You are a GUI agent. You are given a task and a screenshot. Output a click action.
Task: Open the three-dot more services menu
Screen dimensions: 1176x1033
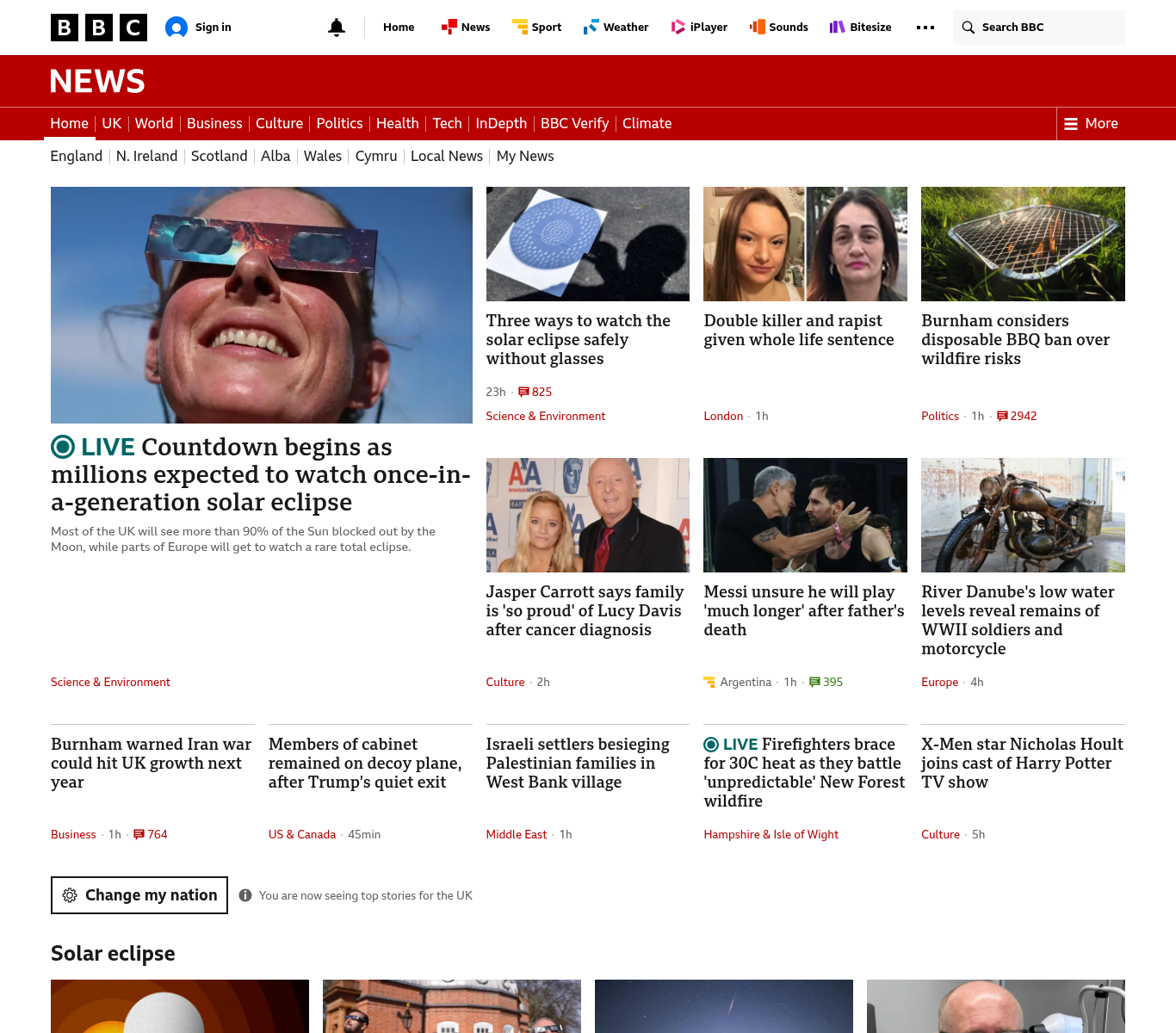click(x=925, y=28)
